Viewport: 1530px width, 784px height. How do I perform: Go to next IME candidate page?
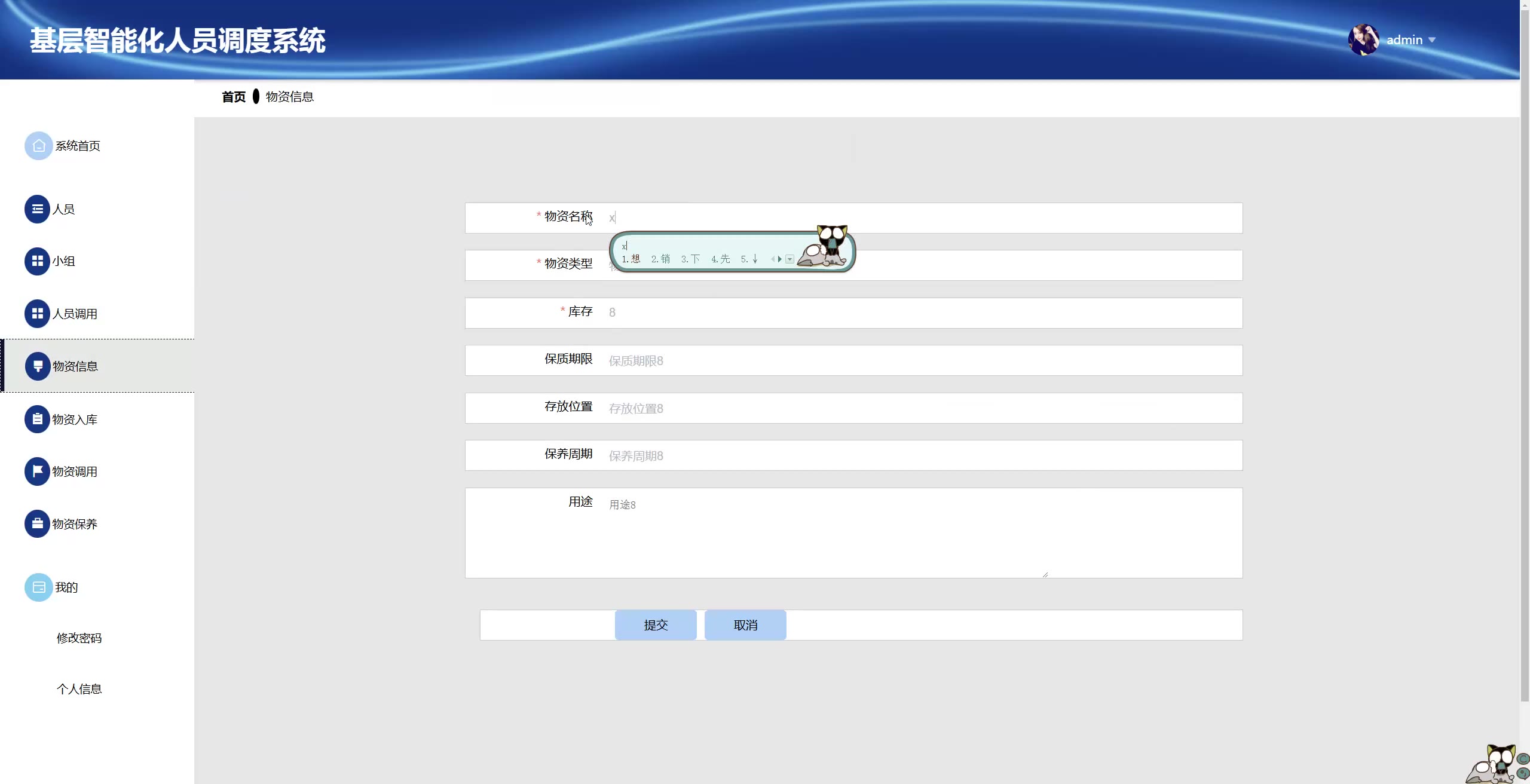[780, 259]
